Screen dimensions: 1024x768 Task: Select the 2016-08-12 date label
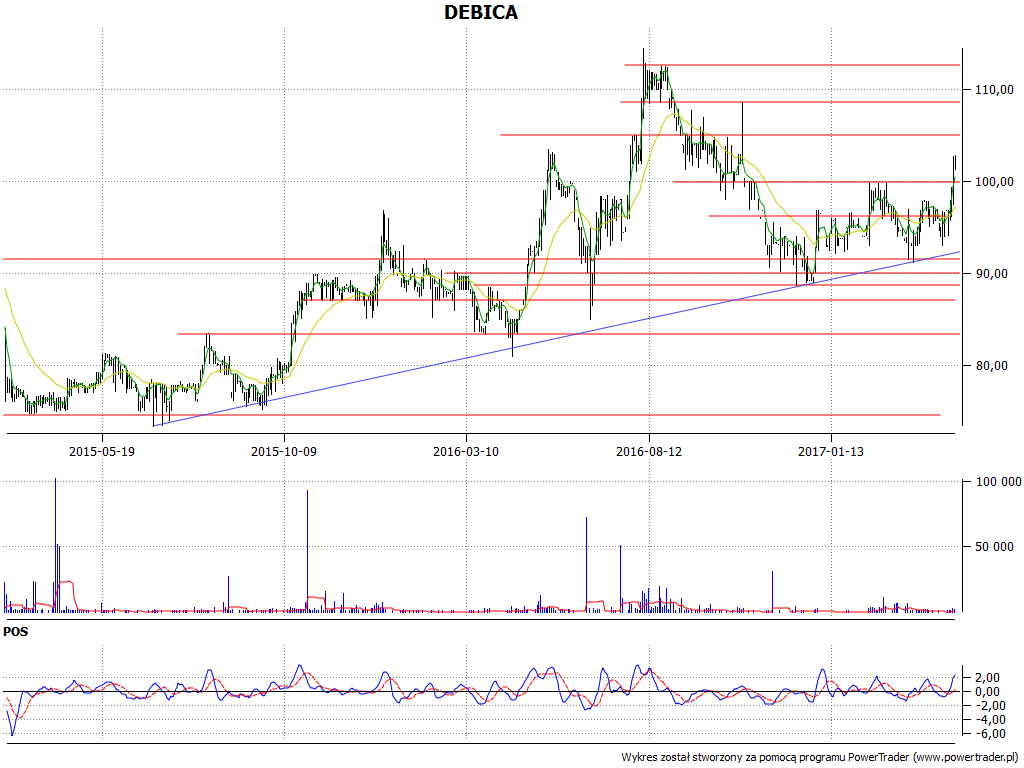click(648, 451)
